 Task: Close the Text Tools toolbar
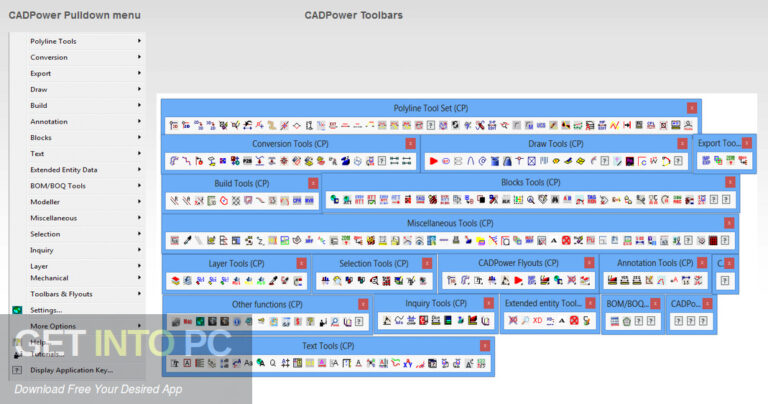click(x=484, y=346)
